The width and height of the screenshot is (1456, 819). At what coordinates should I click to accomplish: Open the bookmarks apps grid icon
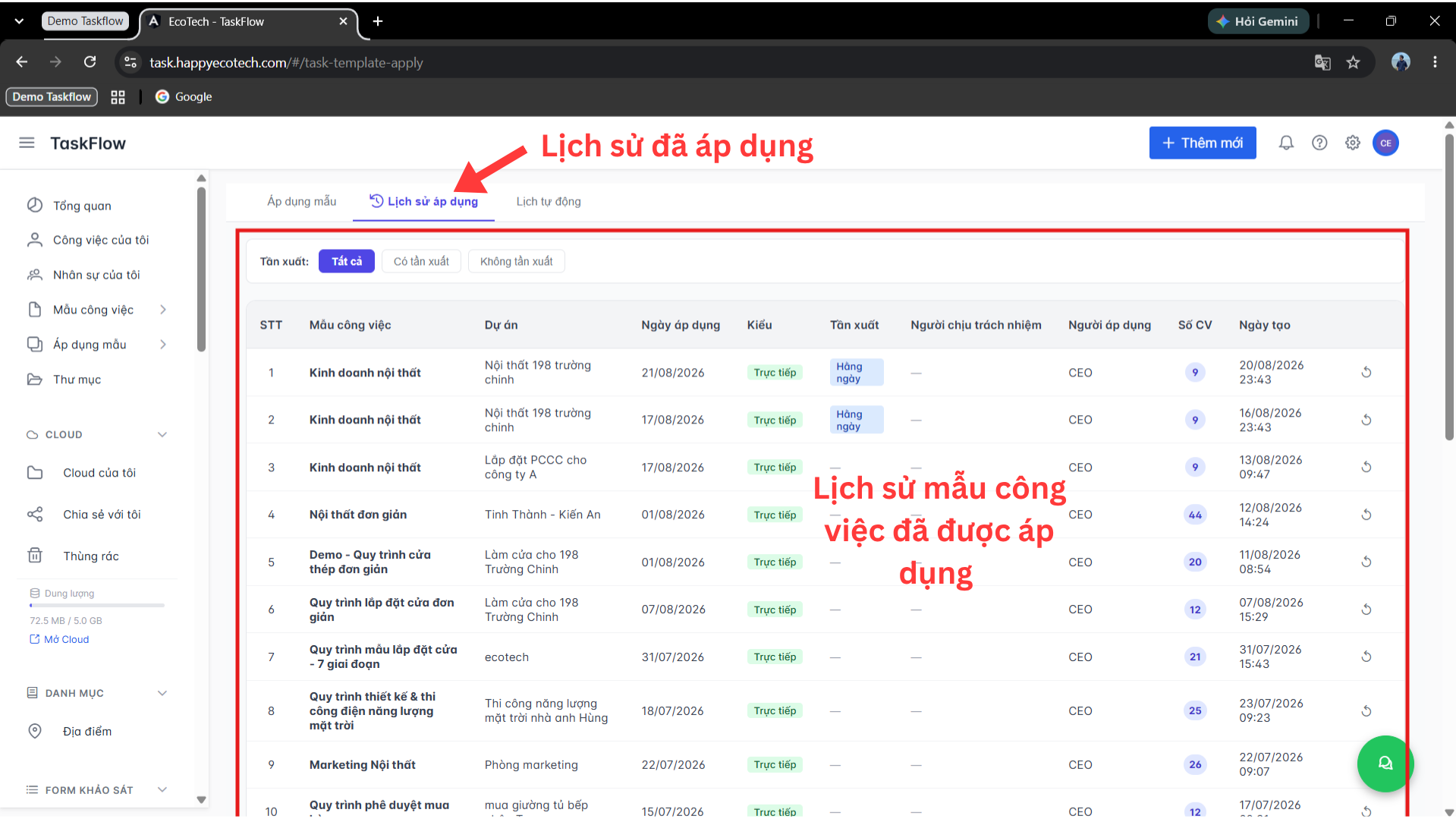[x=118, y=97]
